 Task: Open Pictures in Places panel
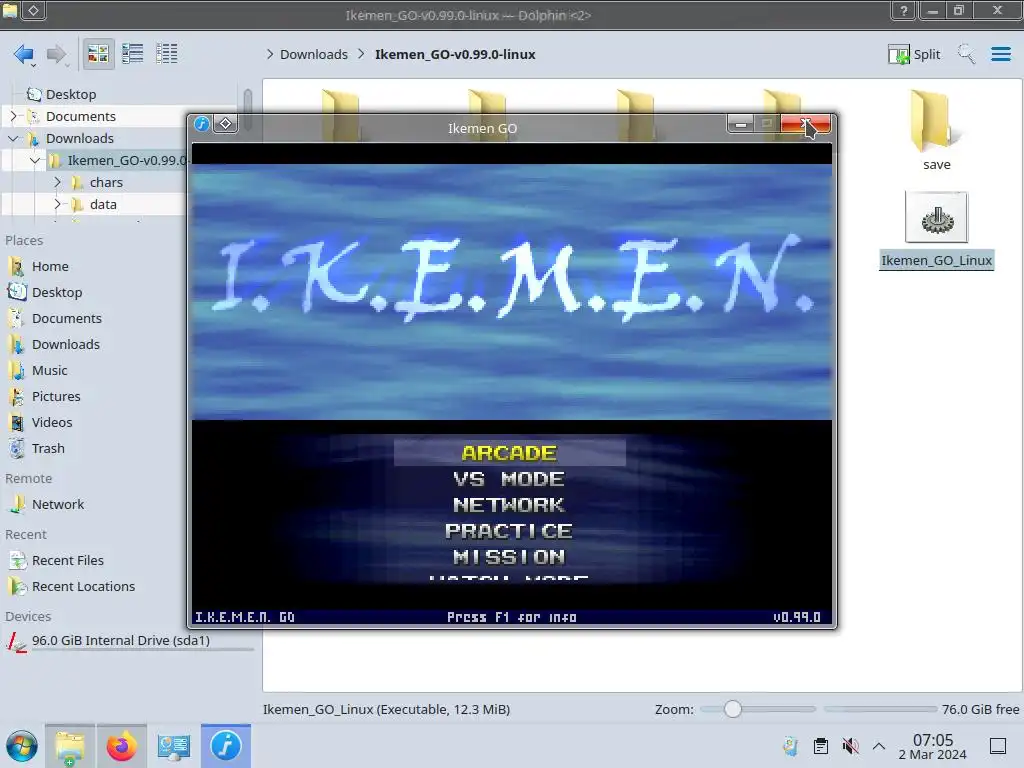[56, 396]
